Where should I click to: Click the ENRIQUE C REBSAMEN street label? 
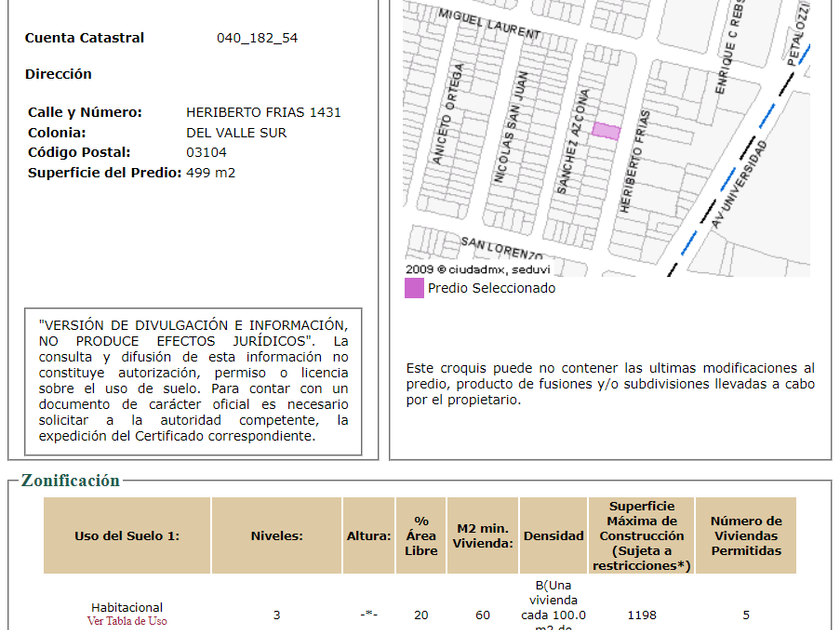click(x=730, y=47)
